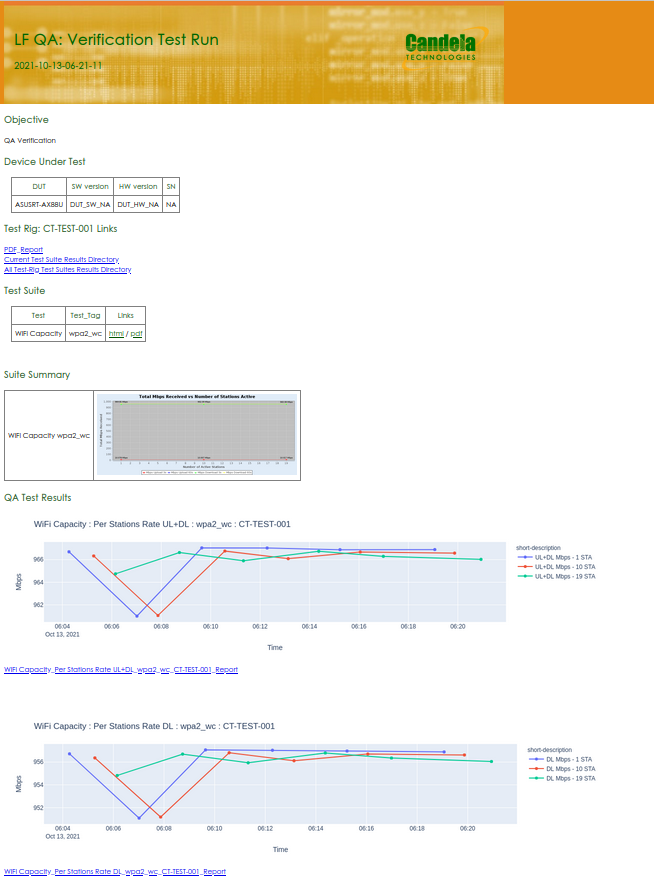The width and height of the screenshot is (654, 895).
Task: Open the html link for WiFi Capacity
Action: (116, 333)
